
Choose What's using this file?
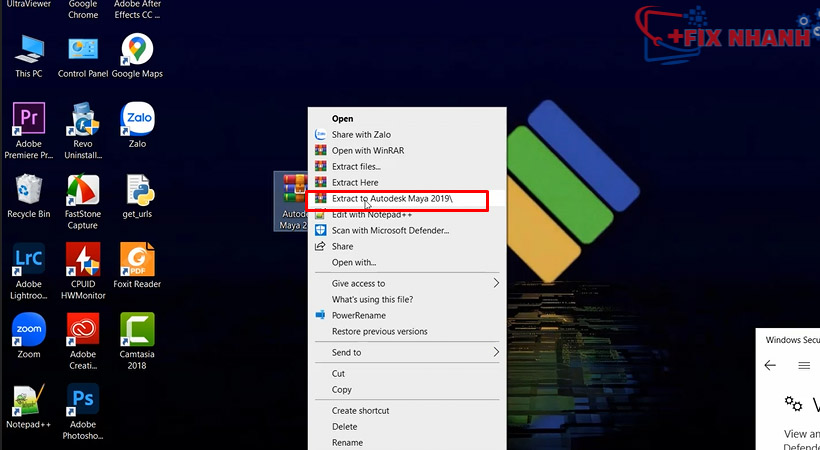coord(407,299)
